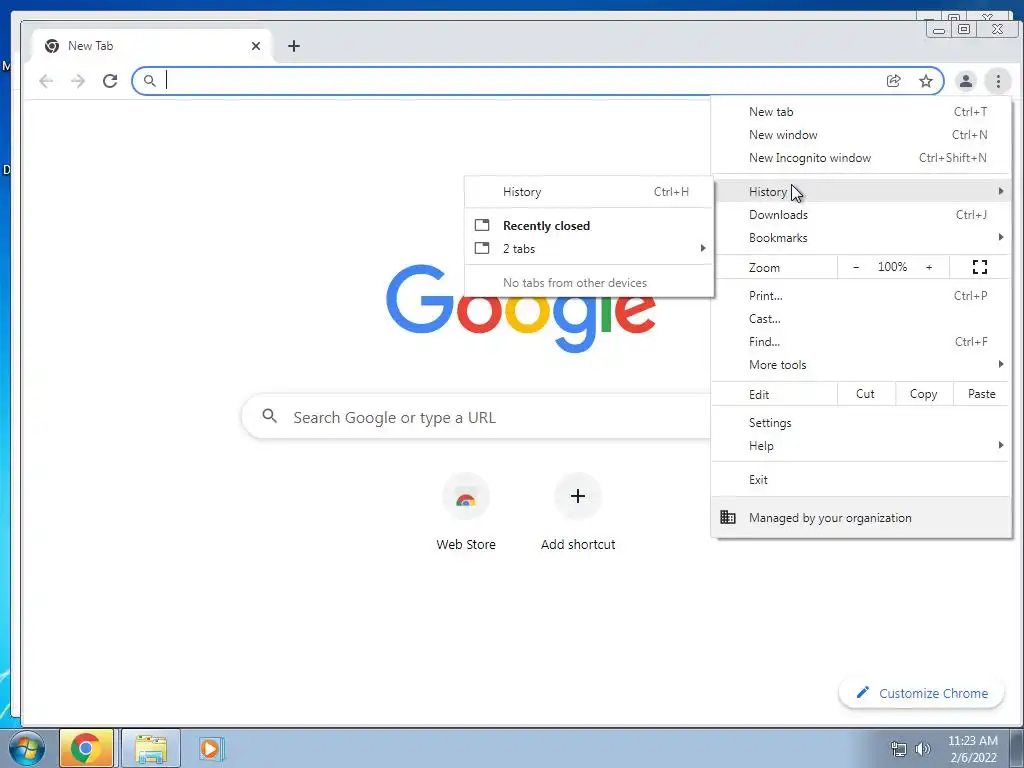
Task: Open a new tab with plus button
Action: click(x=294, y=46)
